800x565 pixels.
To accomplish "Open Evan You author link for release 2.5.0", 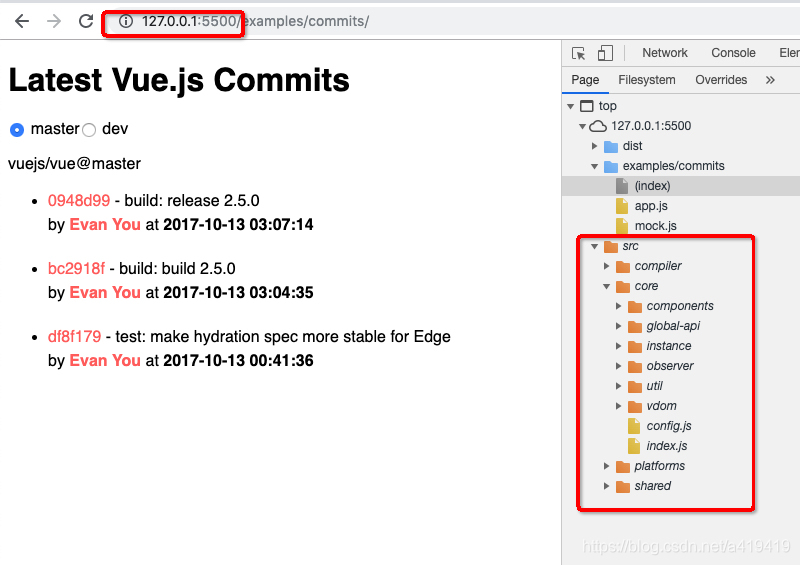I will click(x=105, y=225).
